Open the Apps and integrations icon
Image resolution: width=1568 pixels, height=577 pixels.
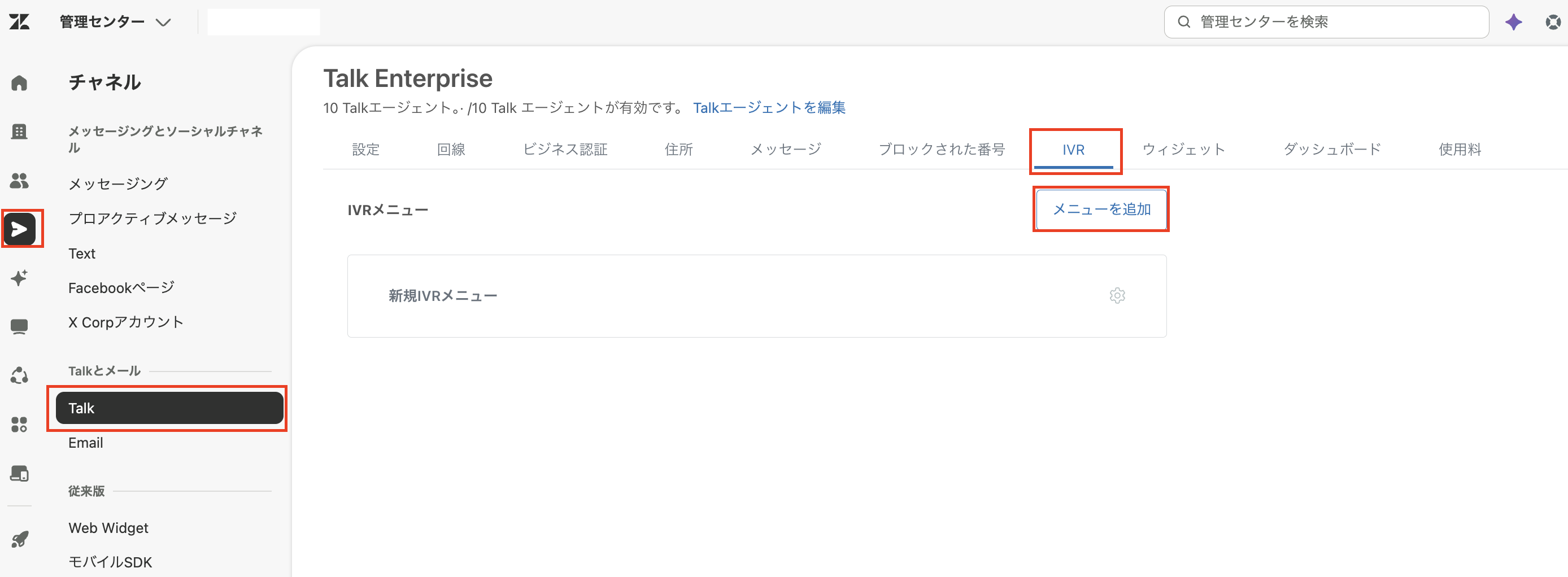point(19,424)
